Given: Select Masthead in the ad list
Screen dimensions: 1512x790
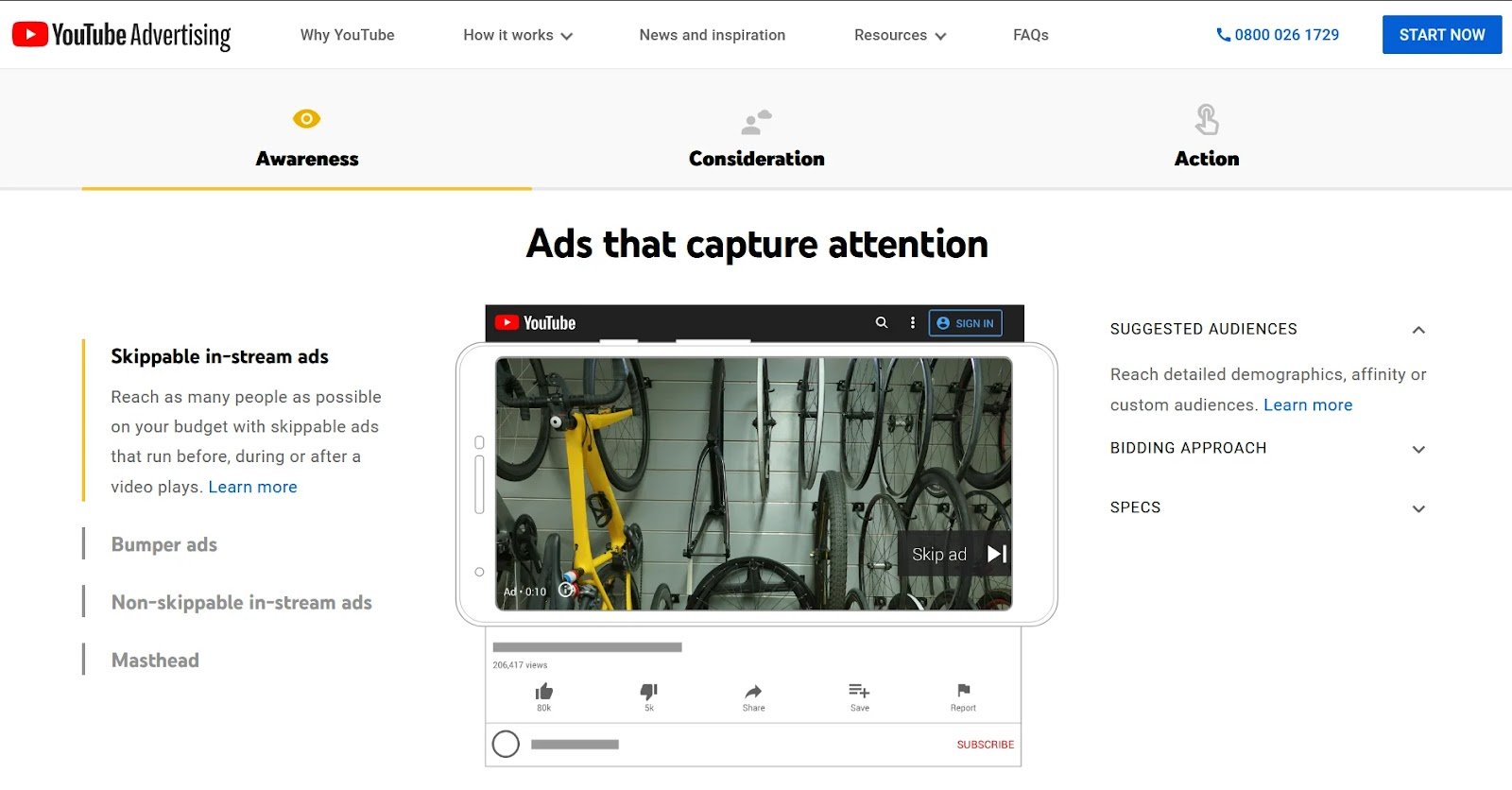Looking at the screenshot, I should (155, 661).
